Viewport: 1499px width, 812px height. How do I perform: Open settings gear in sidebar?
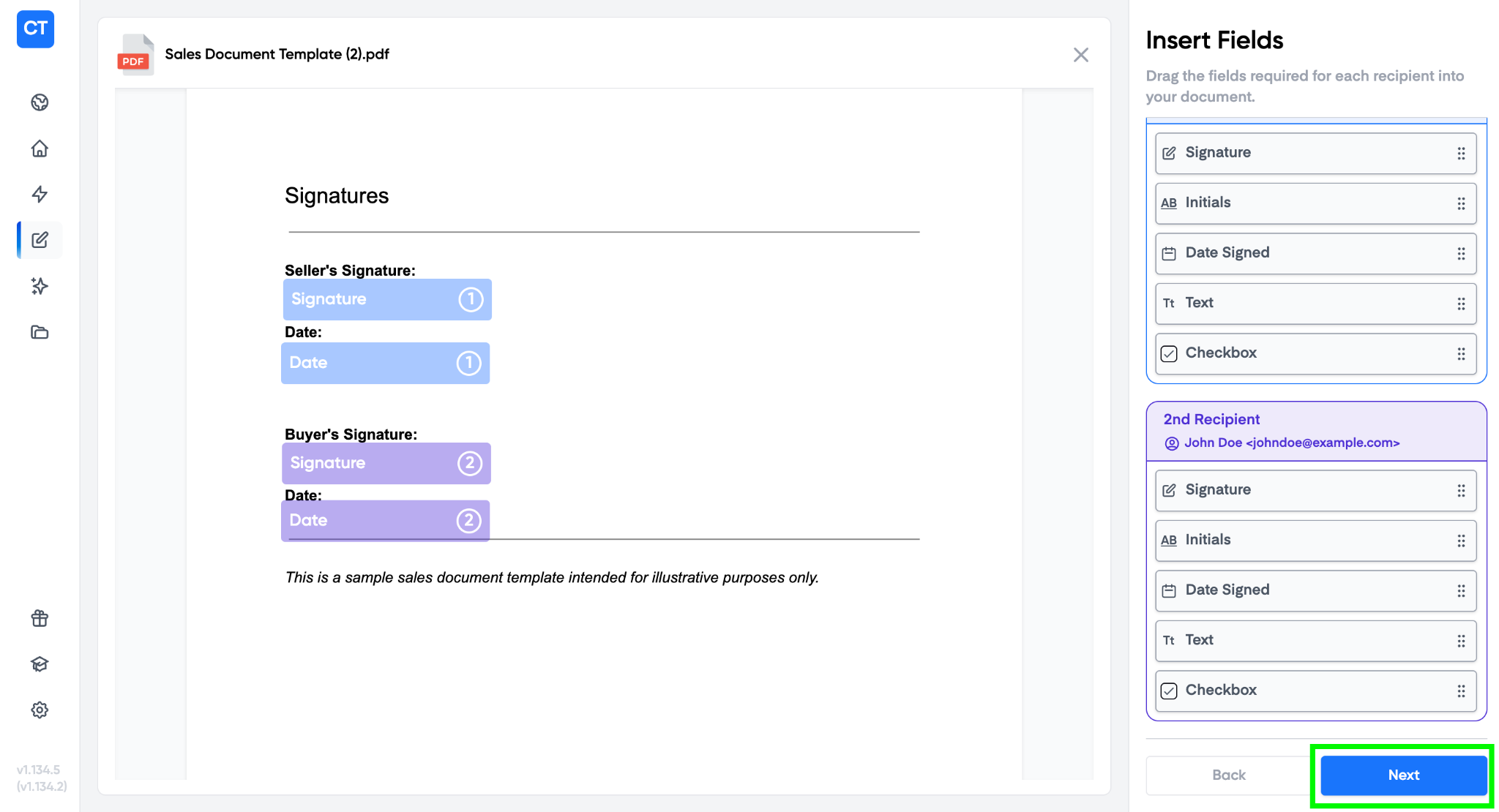click(40, 710)
